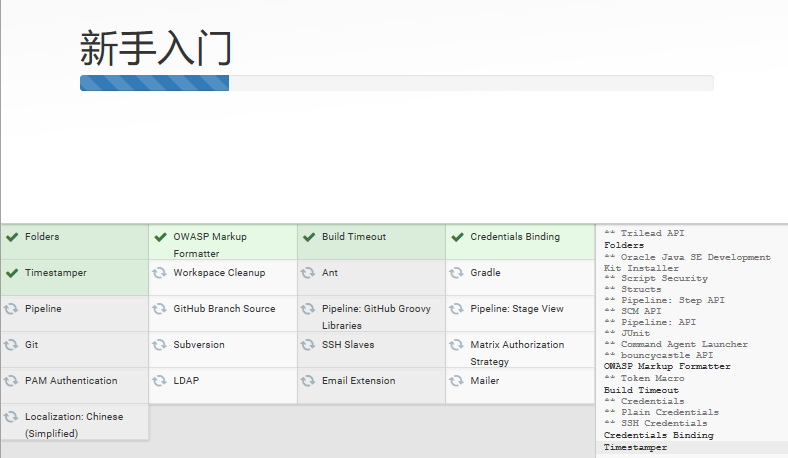Click the bouncycastle API log line
The width and height of the screenshot is (788, 458).
coord(659,356)
